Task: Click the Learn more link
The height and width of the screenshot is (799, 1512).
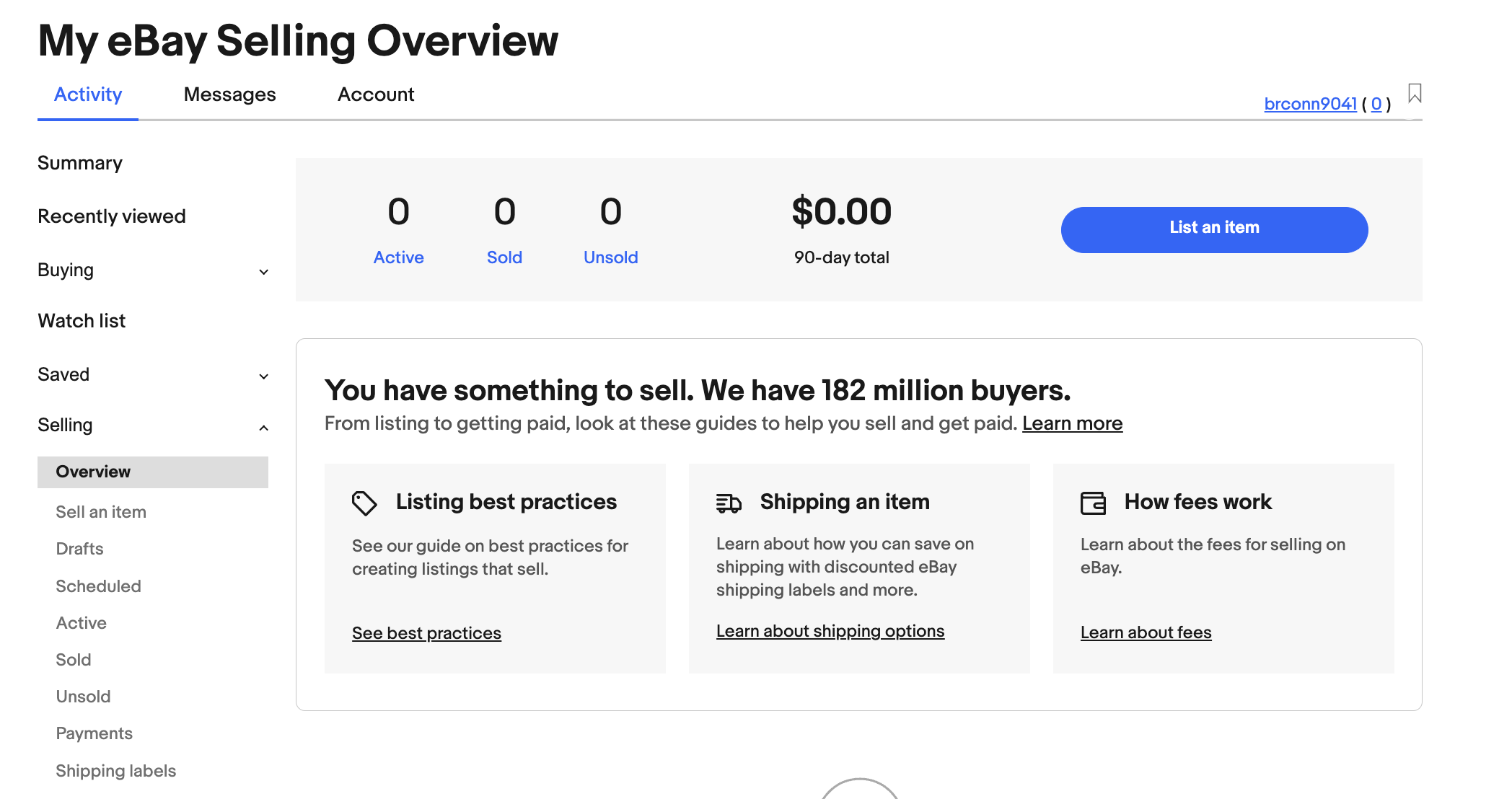Action: click(x=1072, y=423)
